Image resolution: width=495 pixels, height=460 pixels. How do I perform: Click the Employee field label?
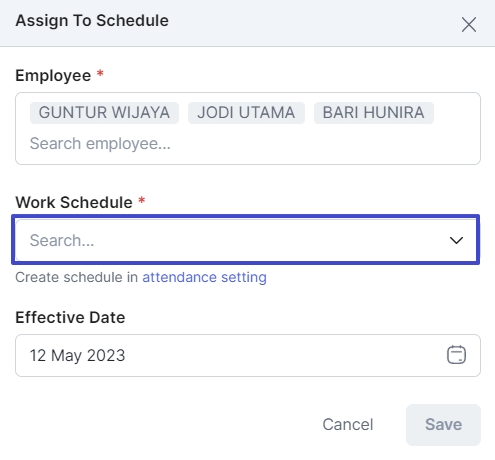pos(53,75)
